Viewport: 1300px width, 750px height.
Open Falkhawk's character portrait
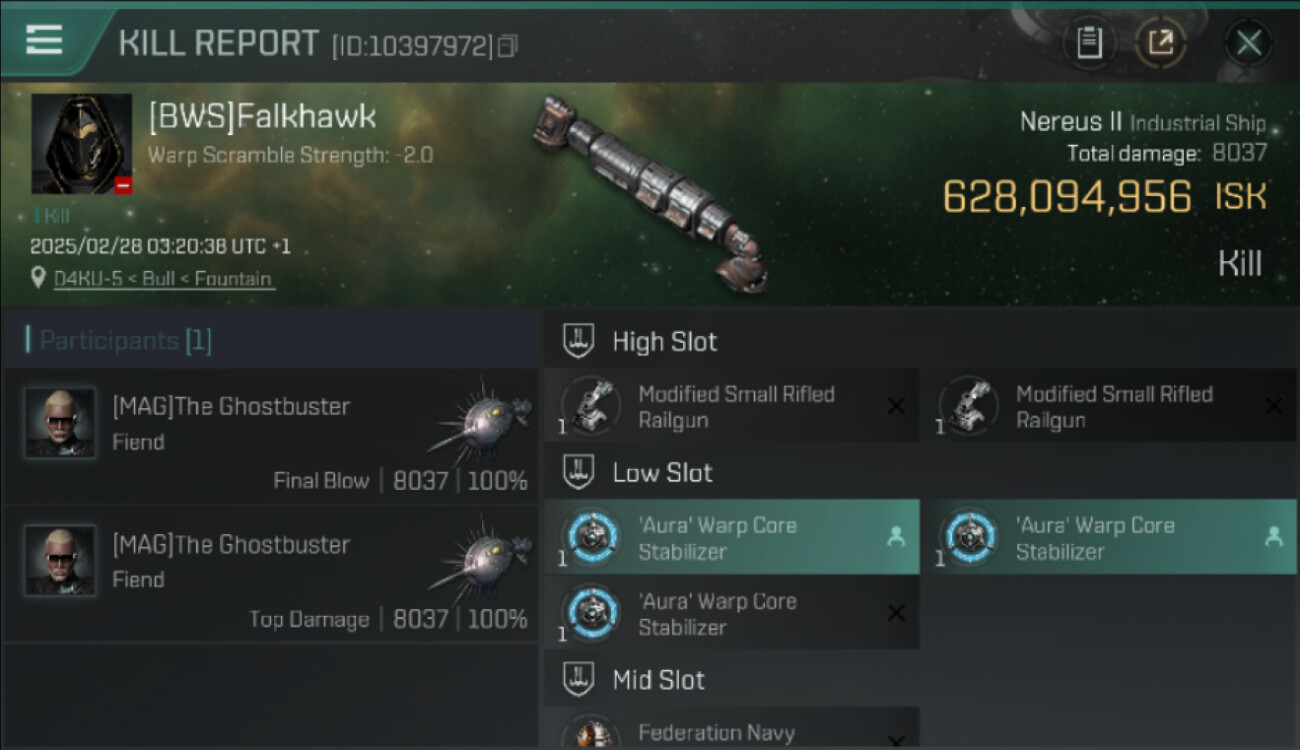pos(82,144)
